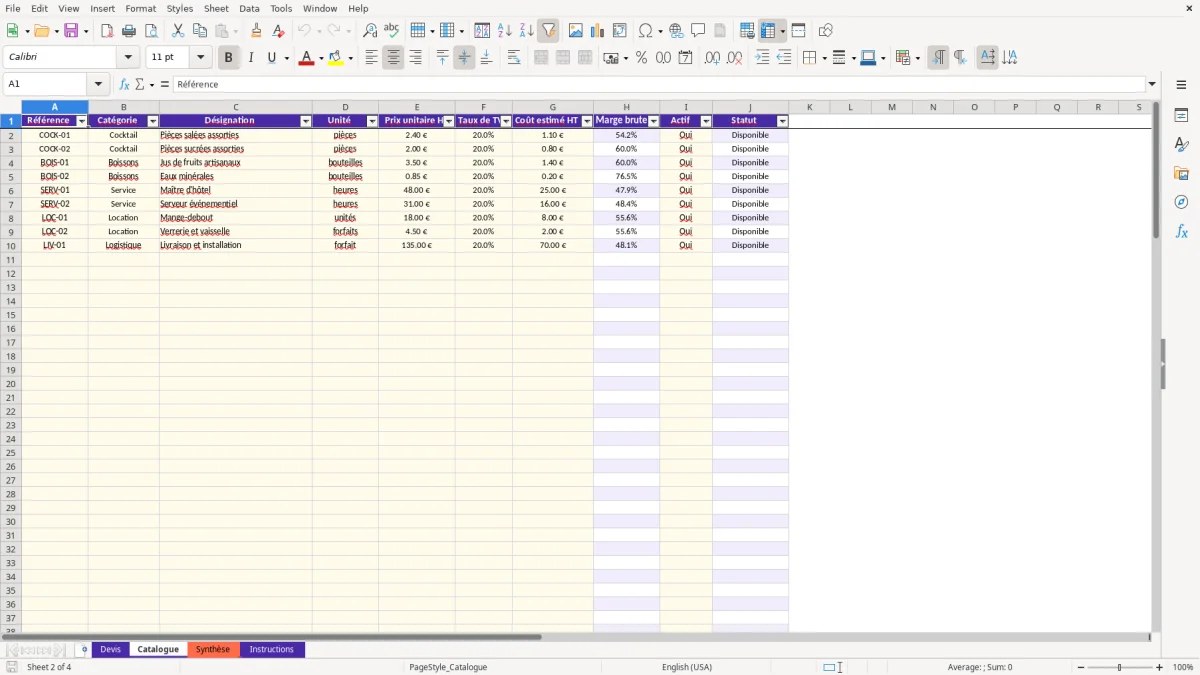This screenshot has width=1200, height=675.
Task: Insert a Pivot Table icon
Action: (x=620, y=31)
